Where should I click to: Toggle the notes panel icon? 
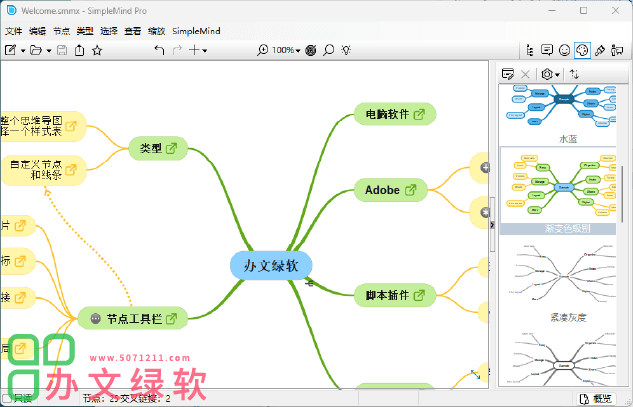point(547,50)
